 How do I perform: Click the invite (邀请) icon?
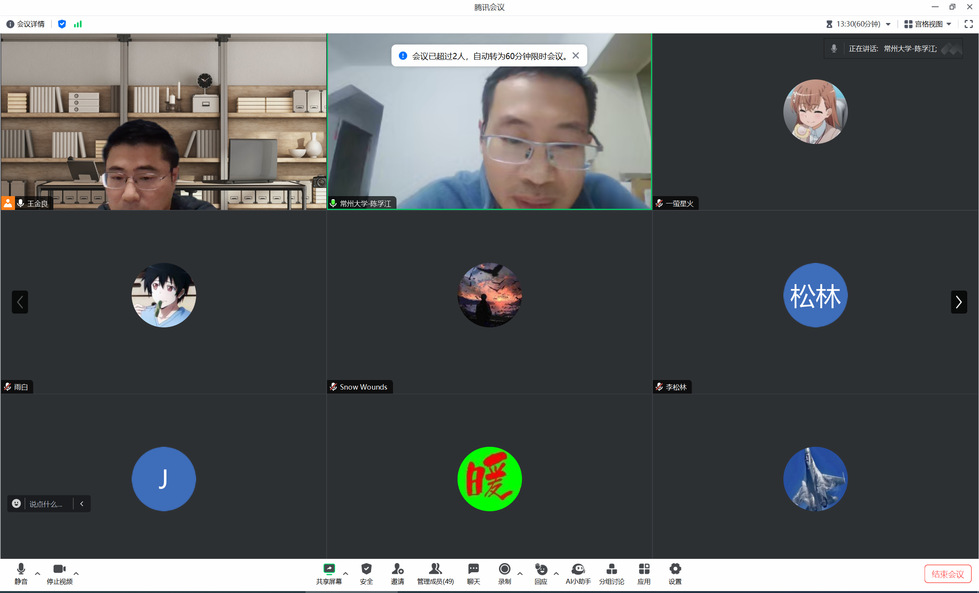[x=398, y=572]
